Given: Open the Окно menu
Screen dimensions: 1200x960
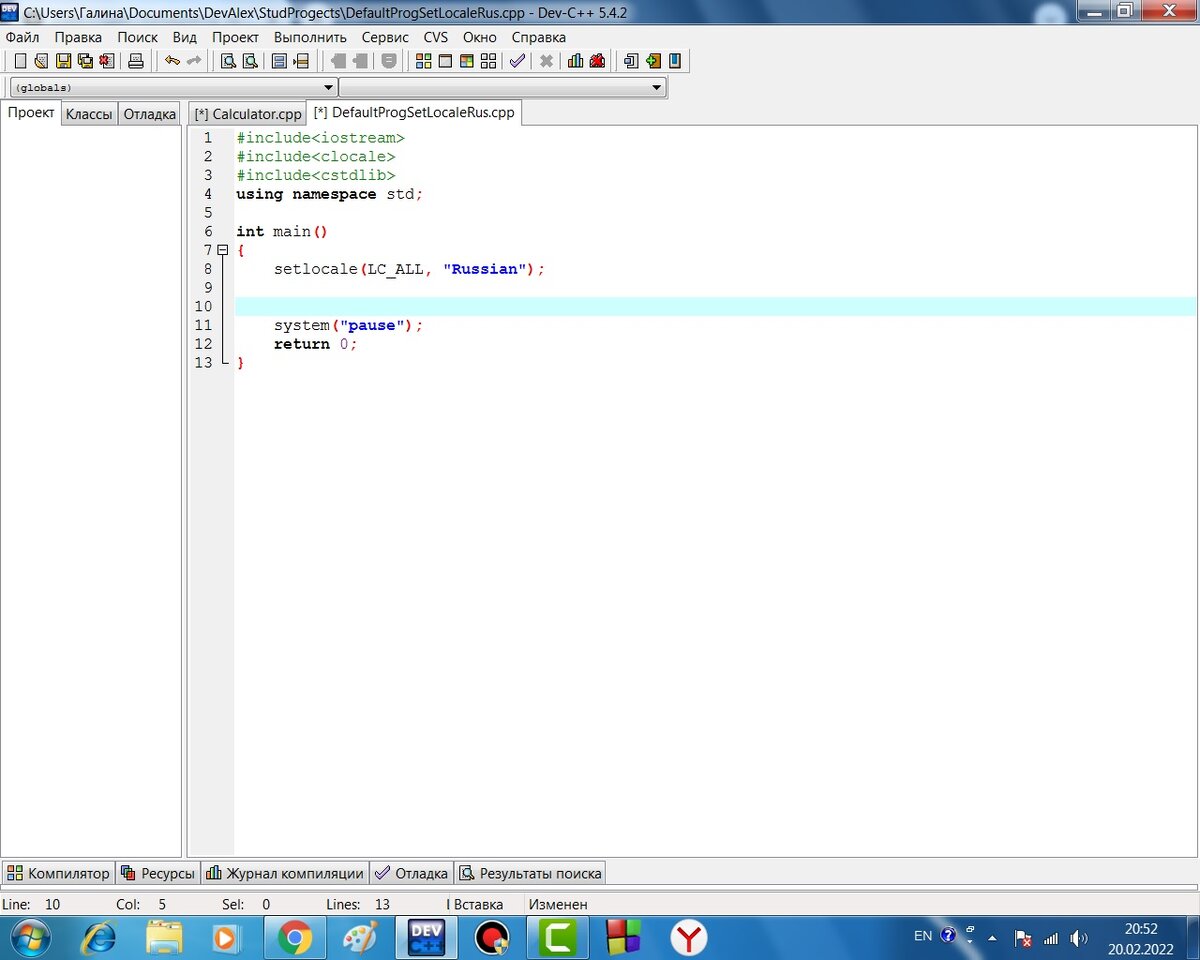Looking at the screenshot, I should coord(480,37).
